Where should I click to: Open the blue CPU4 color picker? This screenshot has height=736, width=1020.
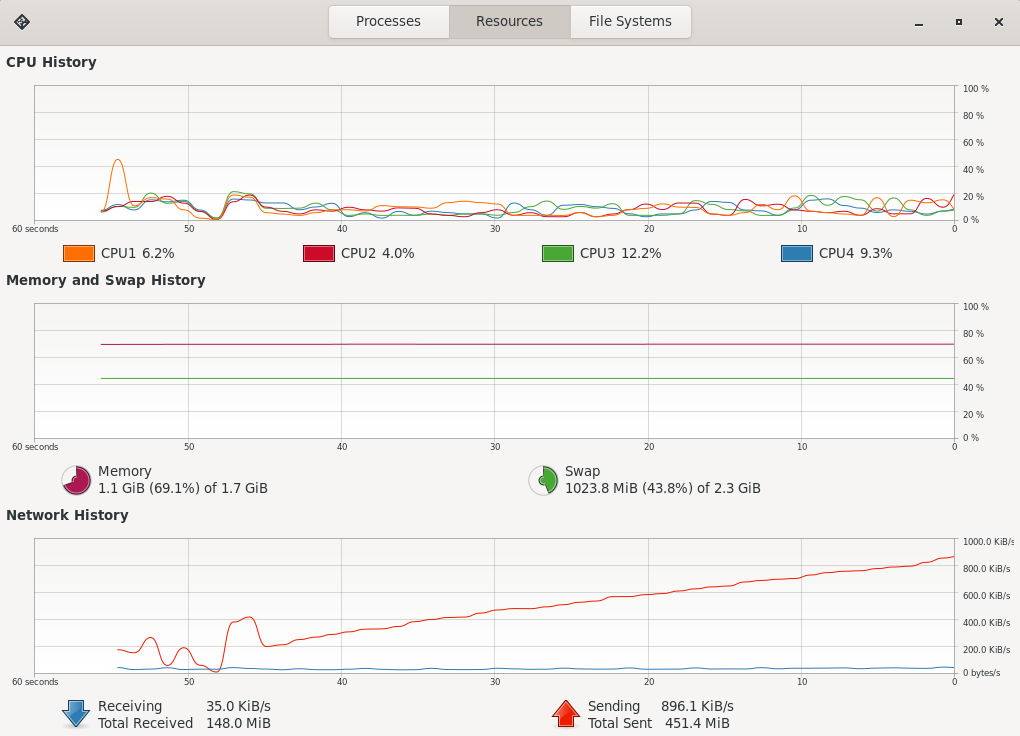tap(796, 254)
